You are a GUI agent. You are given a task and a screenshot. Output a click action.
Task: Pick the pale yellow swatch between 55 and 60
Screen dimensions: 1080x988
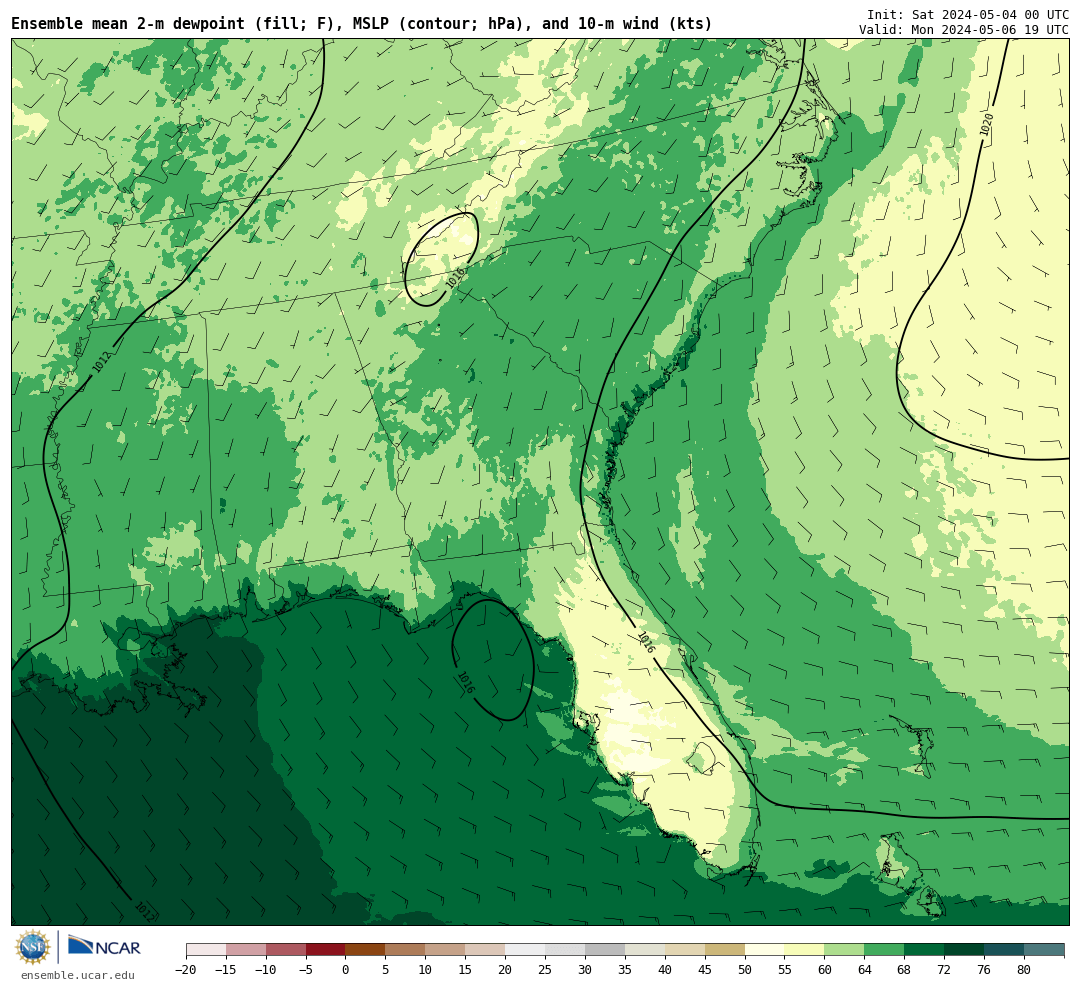pos(804,950)
